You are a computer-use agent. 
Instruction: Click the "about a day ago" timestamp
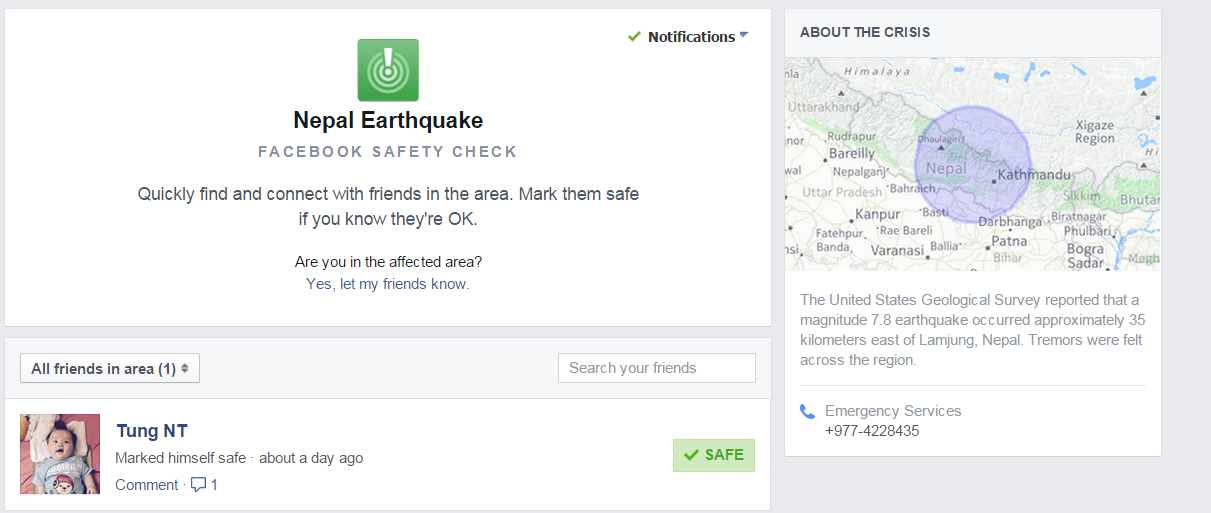[311, 458]
